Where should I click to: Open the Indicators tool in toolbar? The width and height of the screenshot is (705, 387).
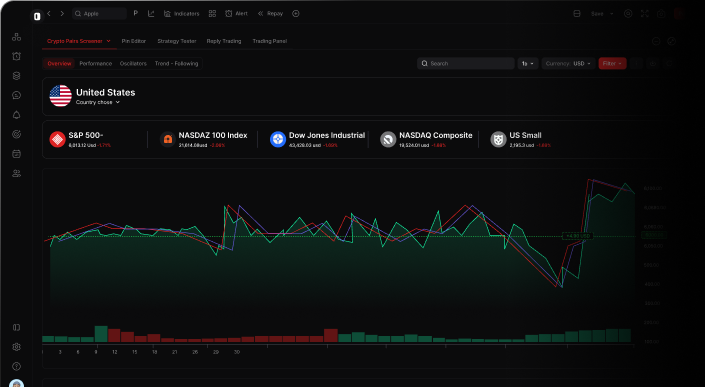181,13
